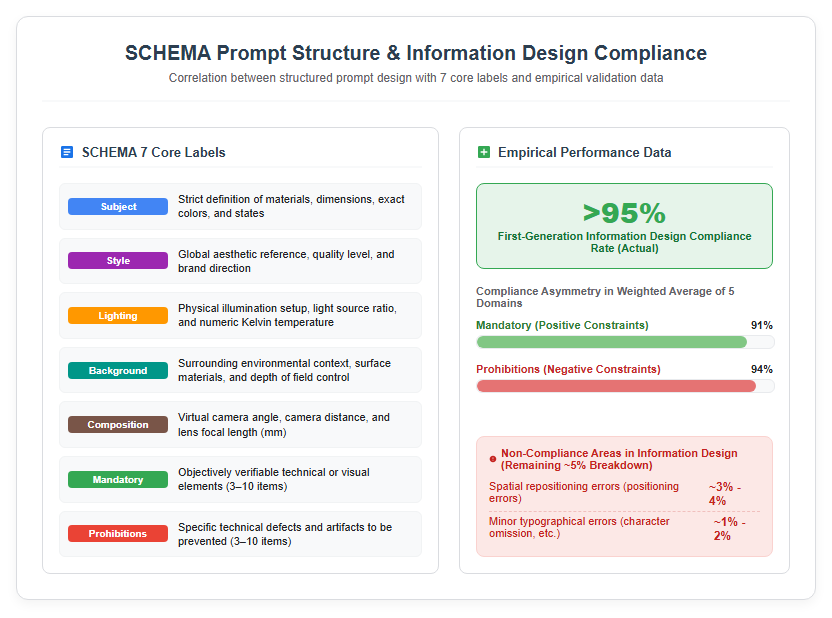The height and width of the screenshot is (618, 832).
Task: Click the Subject description about materials and dimensions
Action: pos(291,206)
